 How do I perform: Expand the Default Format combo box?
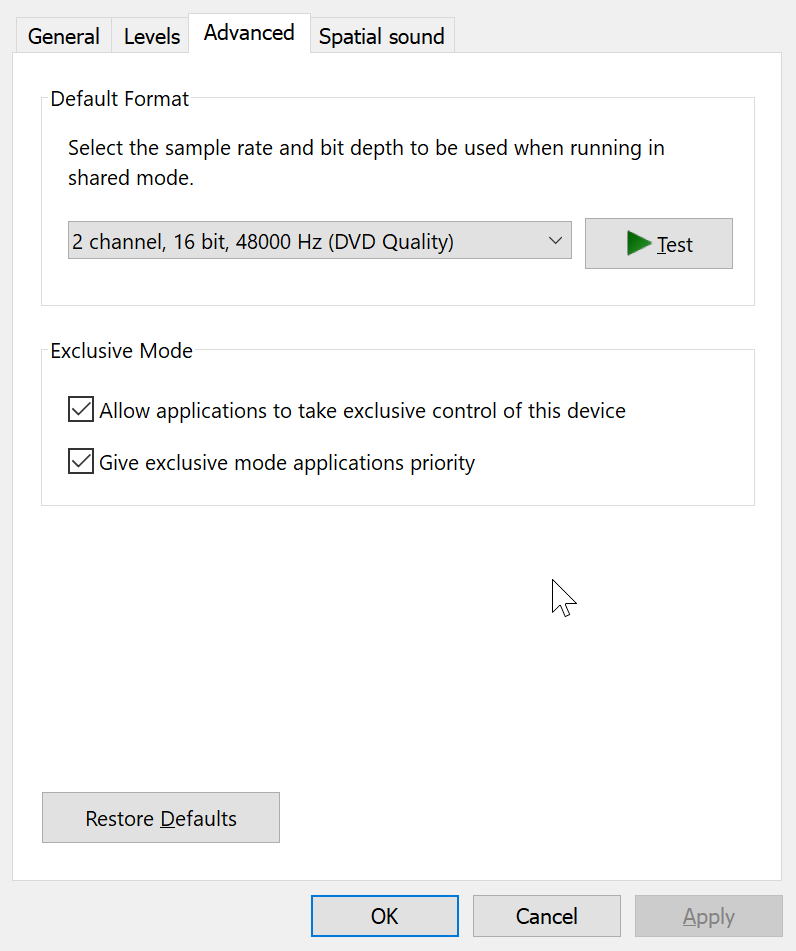320,240
